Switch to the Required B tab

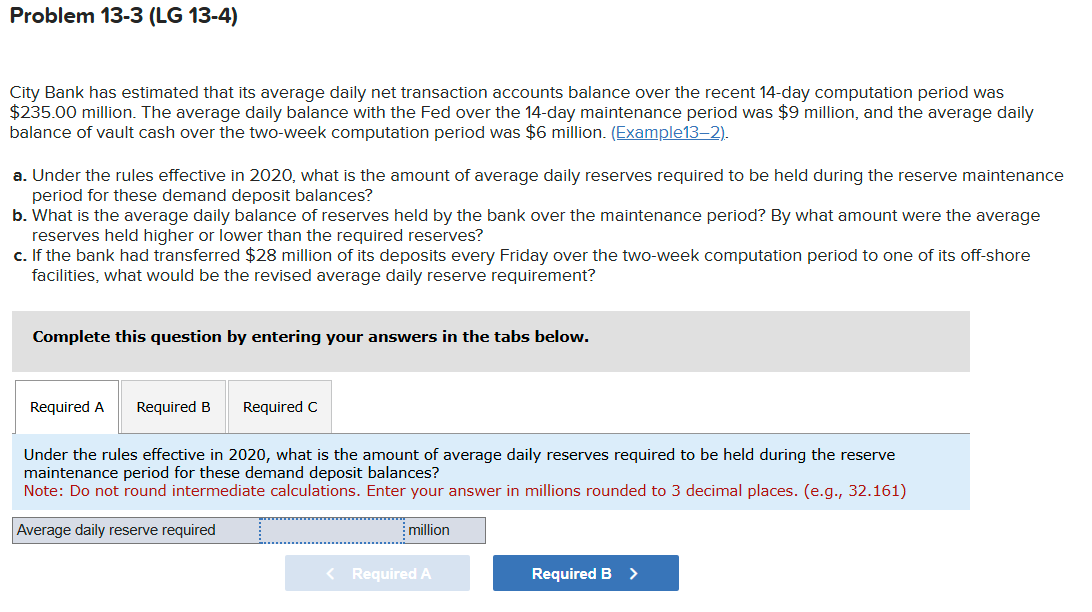[x=173, y=406]
